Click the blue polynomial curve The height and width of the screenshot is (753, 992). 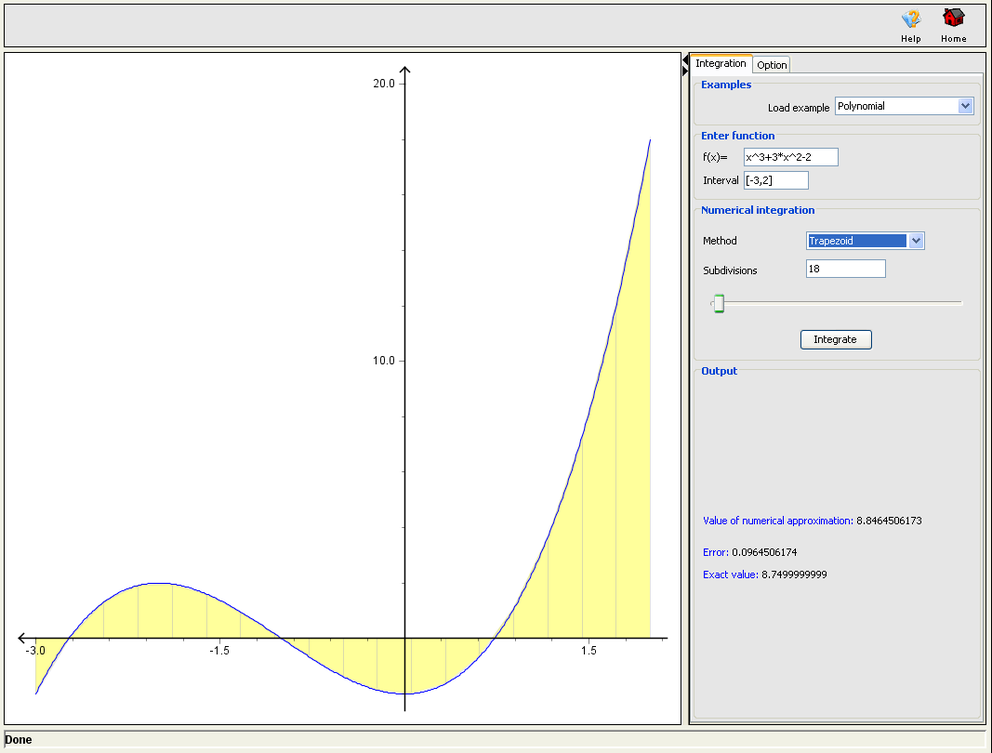pos(161,583)
